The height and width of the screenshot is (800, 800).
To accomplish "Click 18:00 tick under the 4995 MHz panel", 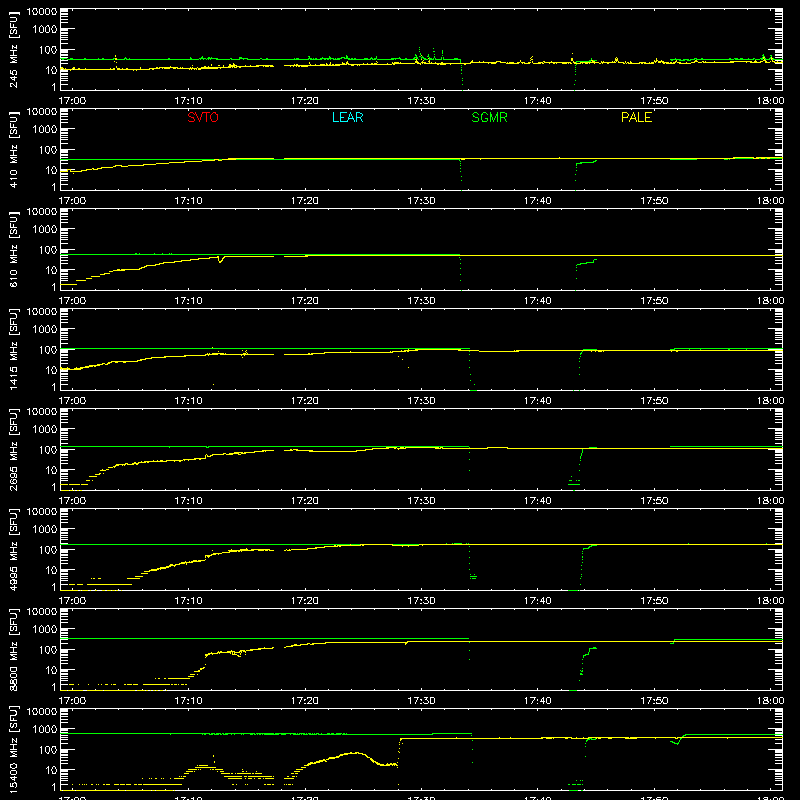I will click(x=770, y=601).
